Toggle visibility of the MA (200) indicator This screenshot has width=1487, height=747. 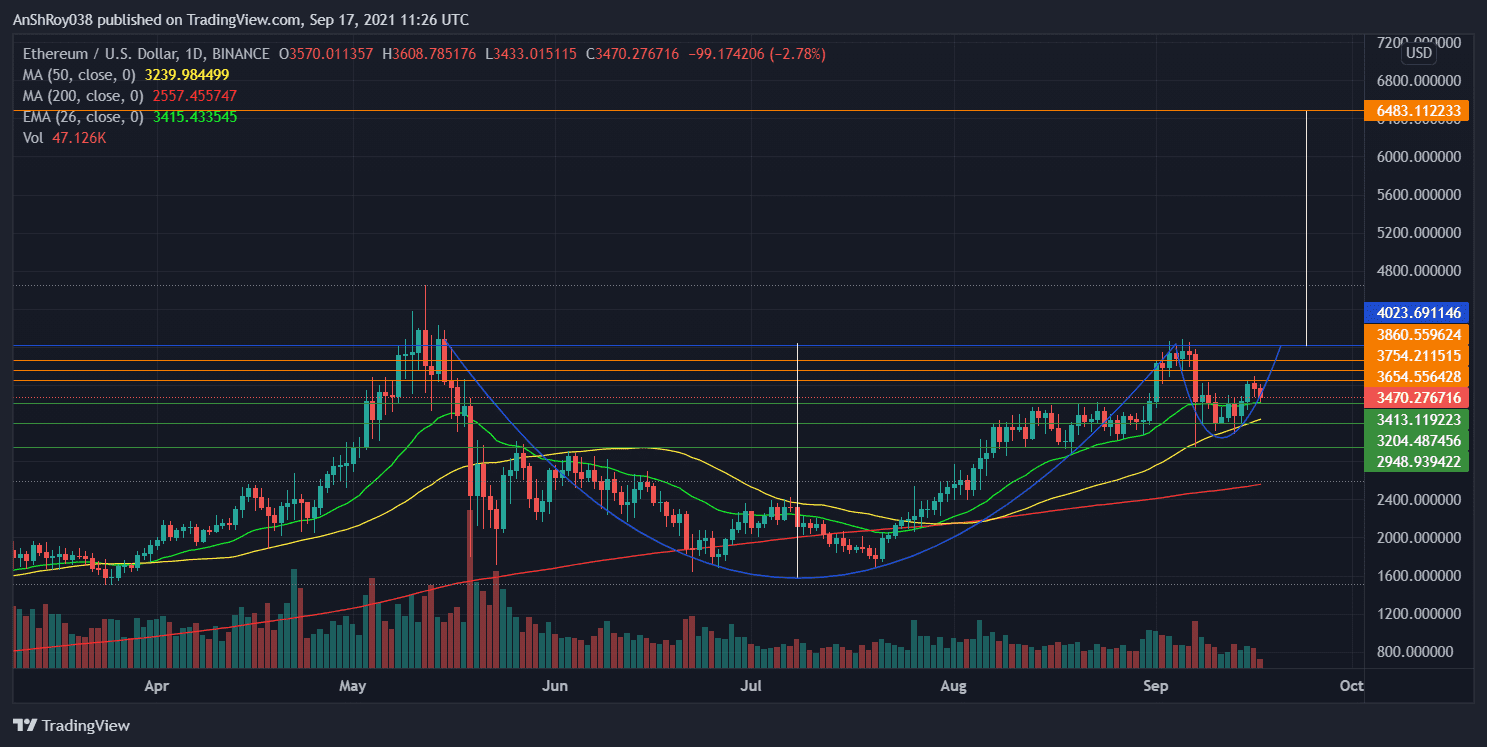pos(85,95)
